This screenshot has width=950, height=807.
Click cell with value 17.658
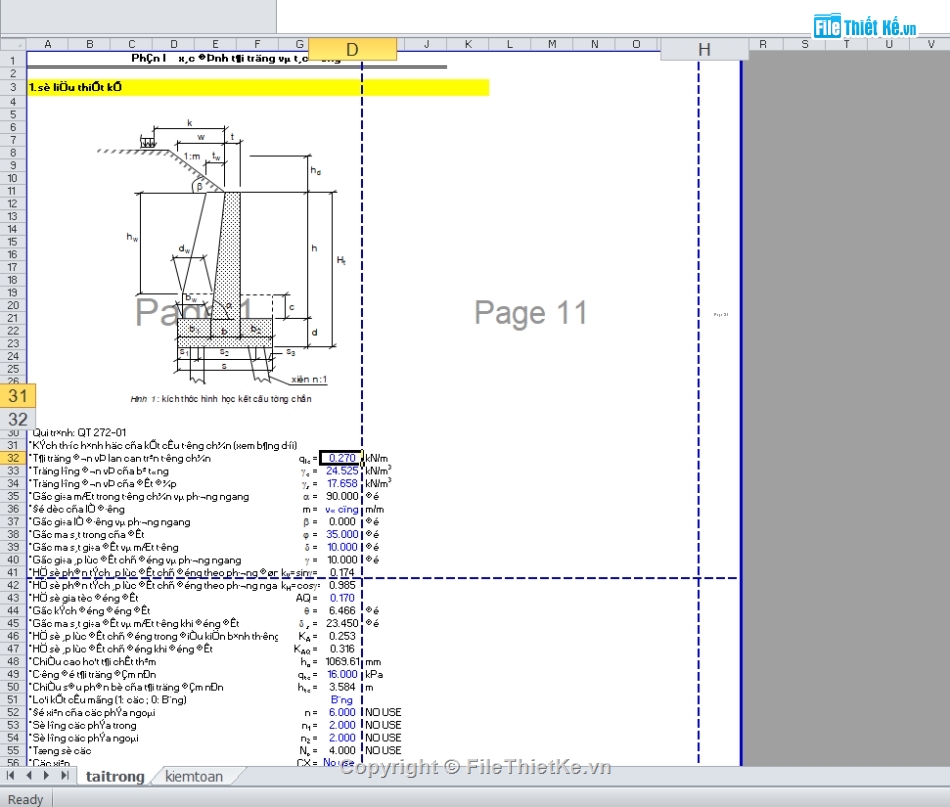340,483
